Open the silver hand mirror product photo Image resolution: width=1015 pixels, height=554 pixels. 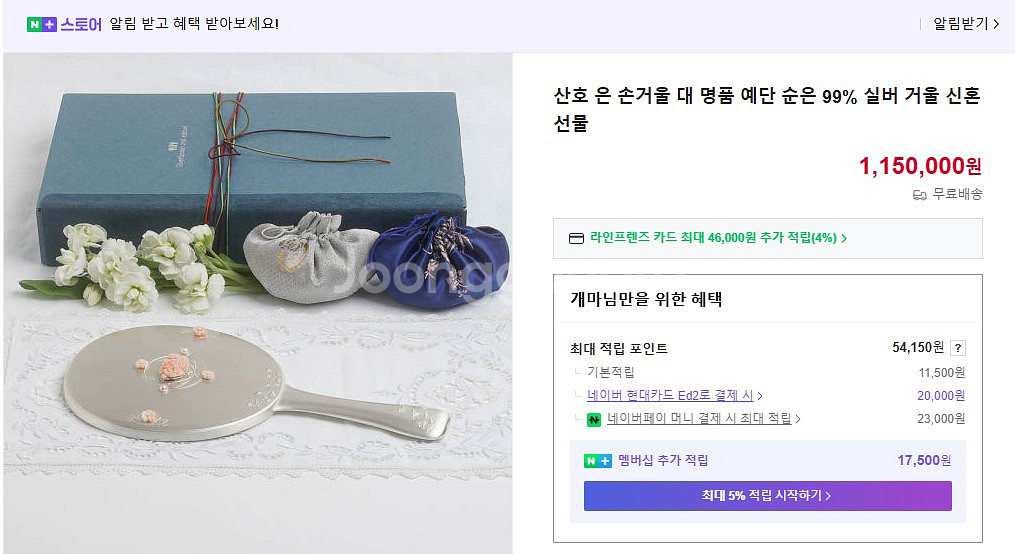[x=258, y=300]
